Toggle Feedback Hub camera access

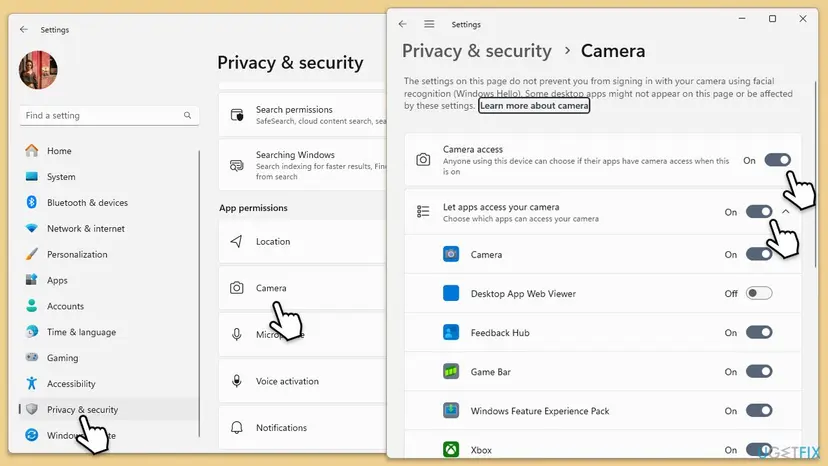tap(759, 332)
